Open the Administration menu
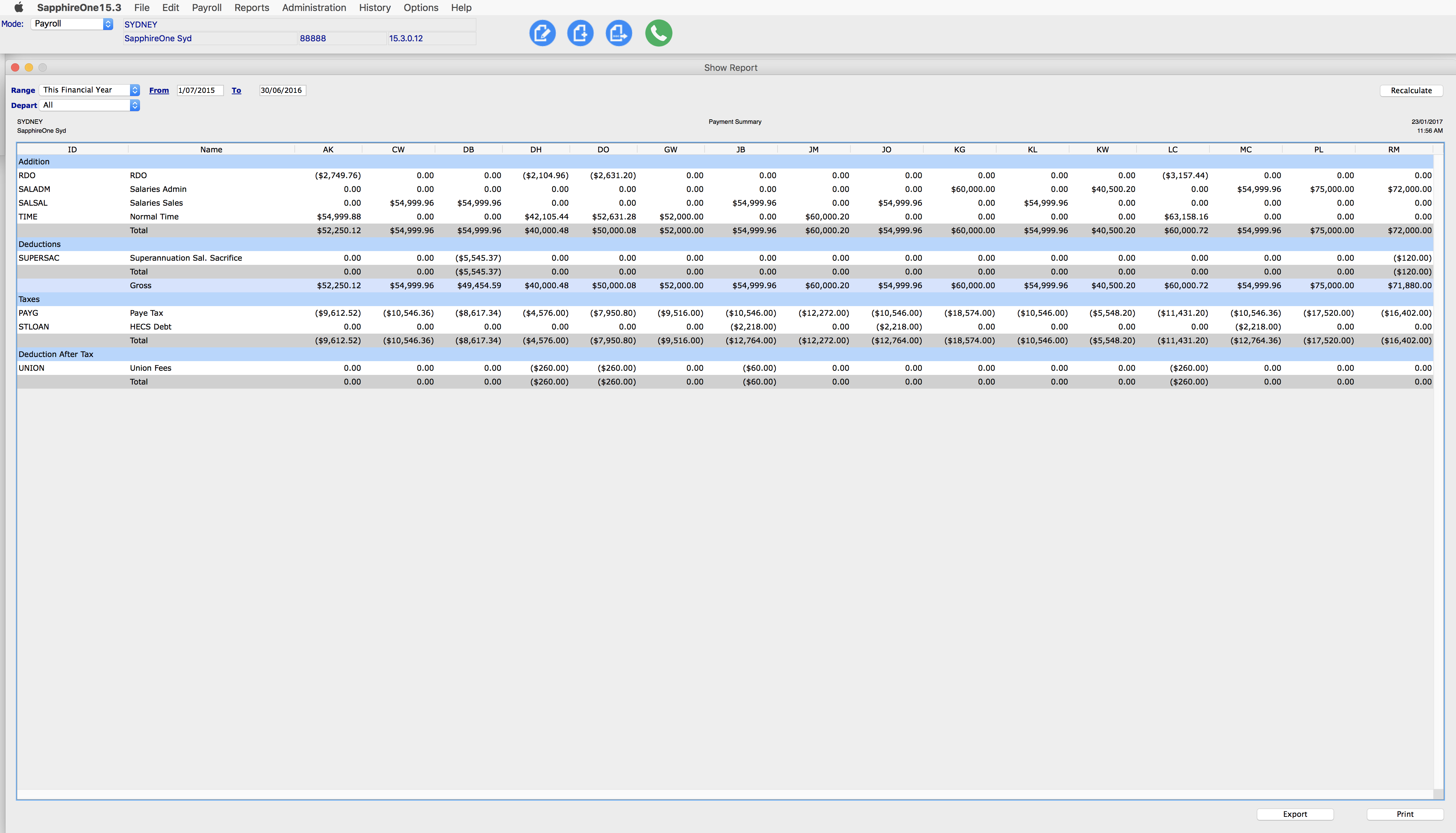The height and width of the screenshot is (833, 1456). coord(314,8)
